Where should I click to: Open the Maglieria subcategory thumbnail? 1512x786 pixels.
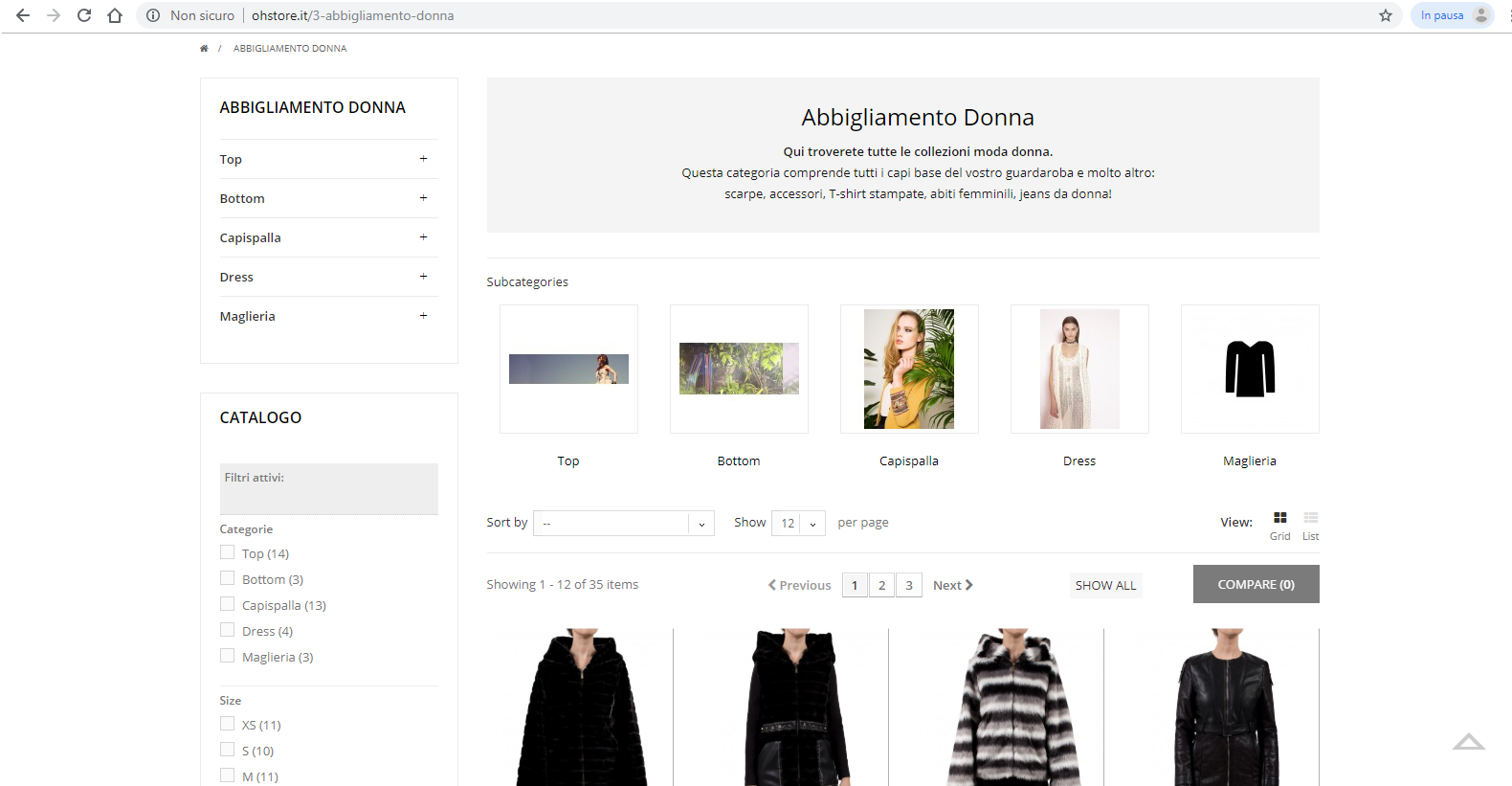1250,369
